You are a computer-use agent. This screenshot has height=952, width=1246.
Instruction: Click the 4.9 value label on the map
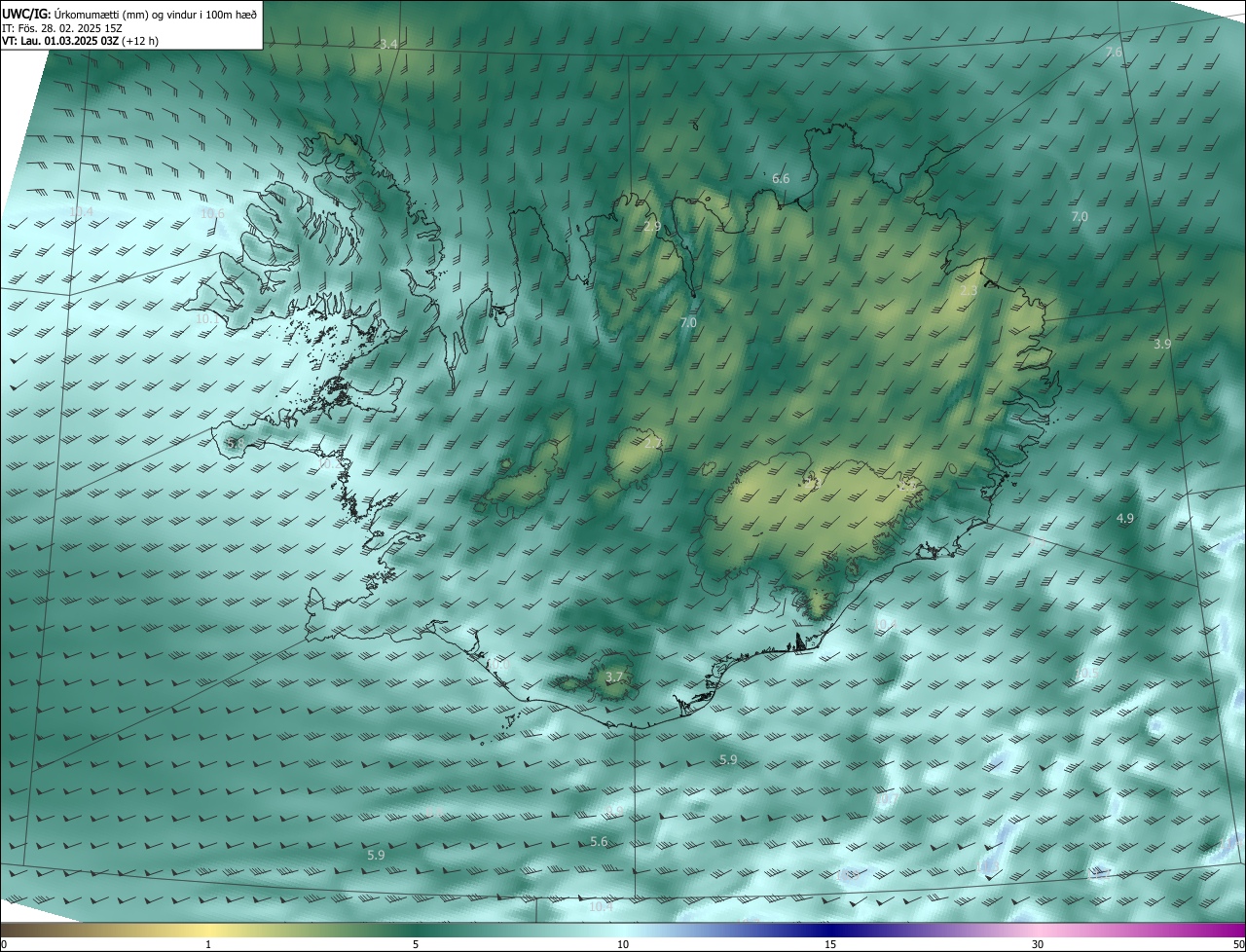point(1125,519)
